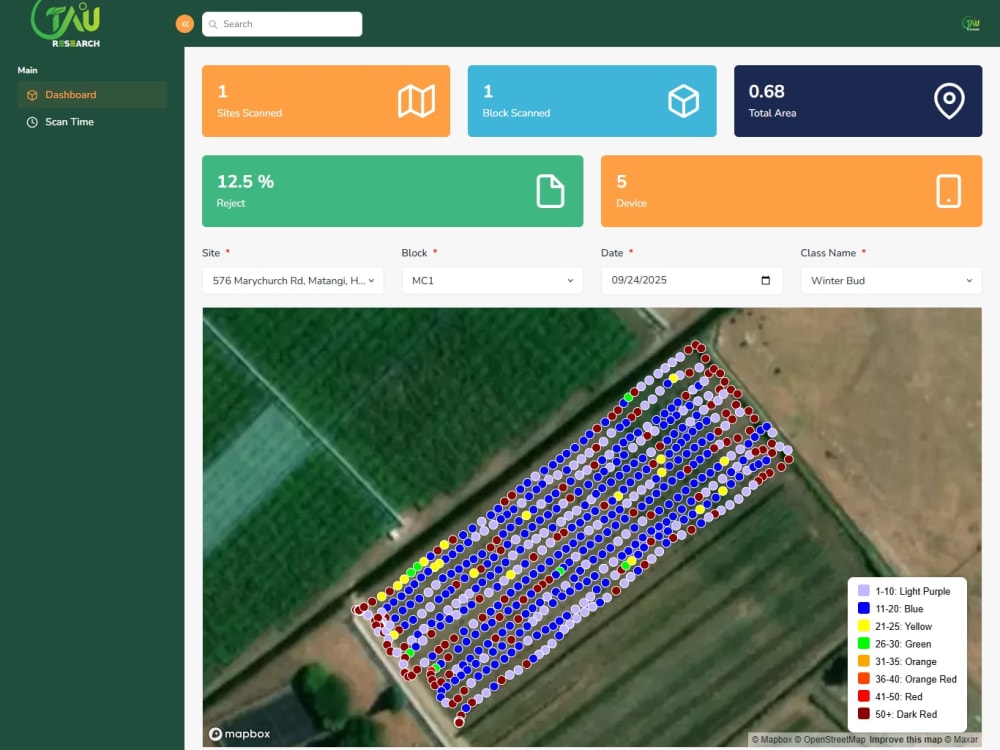Image resolution: width=1000 pixels, height=750 pixels.
Task: Click into the Search input field
Action: (x=282, y=24)
